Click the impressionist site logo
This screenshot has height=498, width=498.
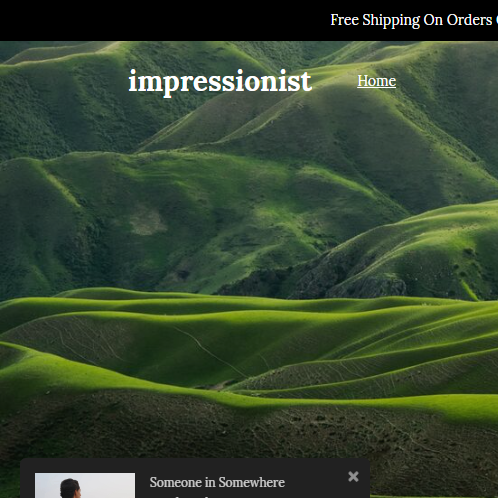[220, 81]
